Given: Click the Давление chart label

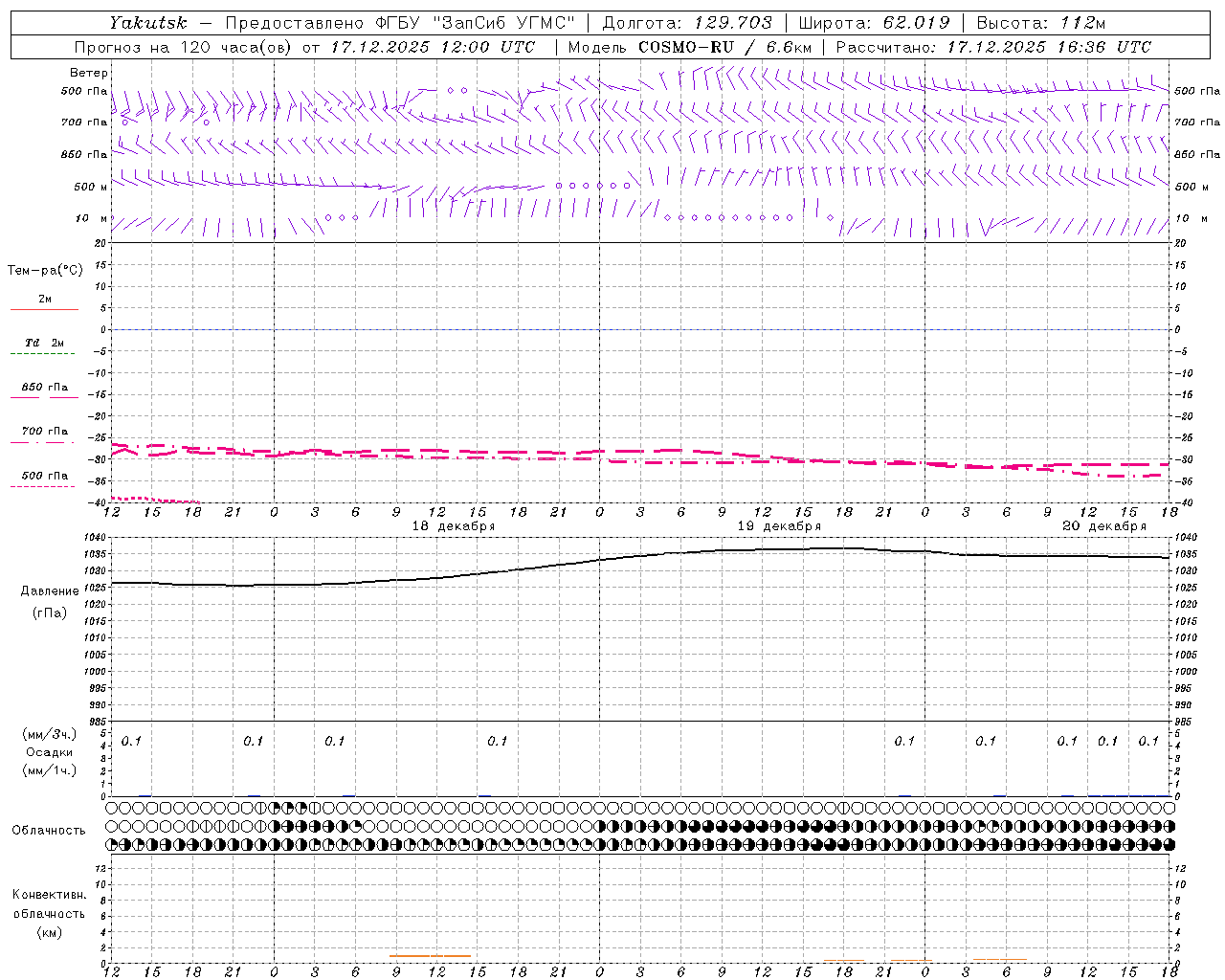Looking at the screenshot, I should [50, 591].
